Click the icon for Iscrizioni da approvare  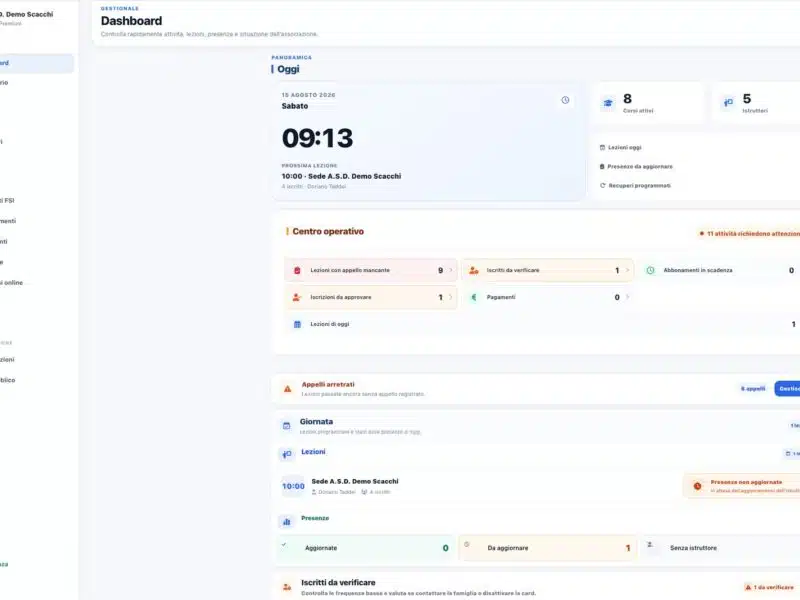296,297
